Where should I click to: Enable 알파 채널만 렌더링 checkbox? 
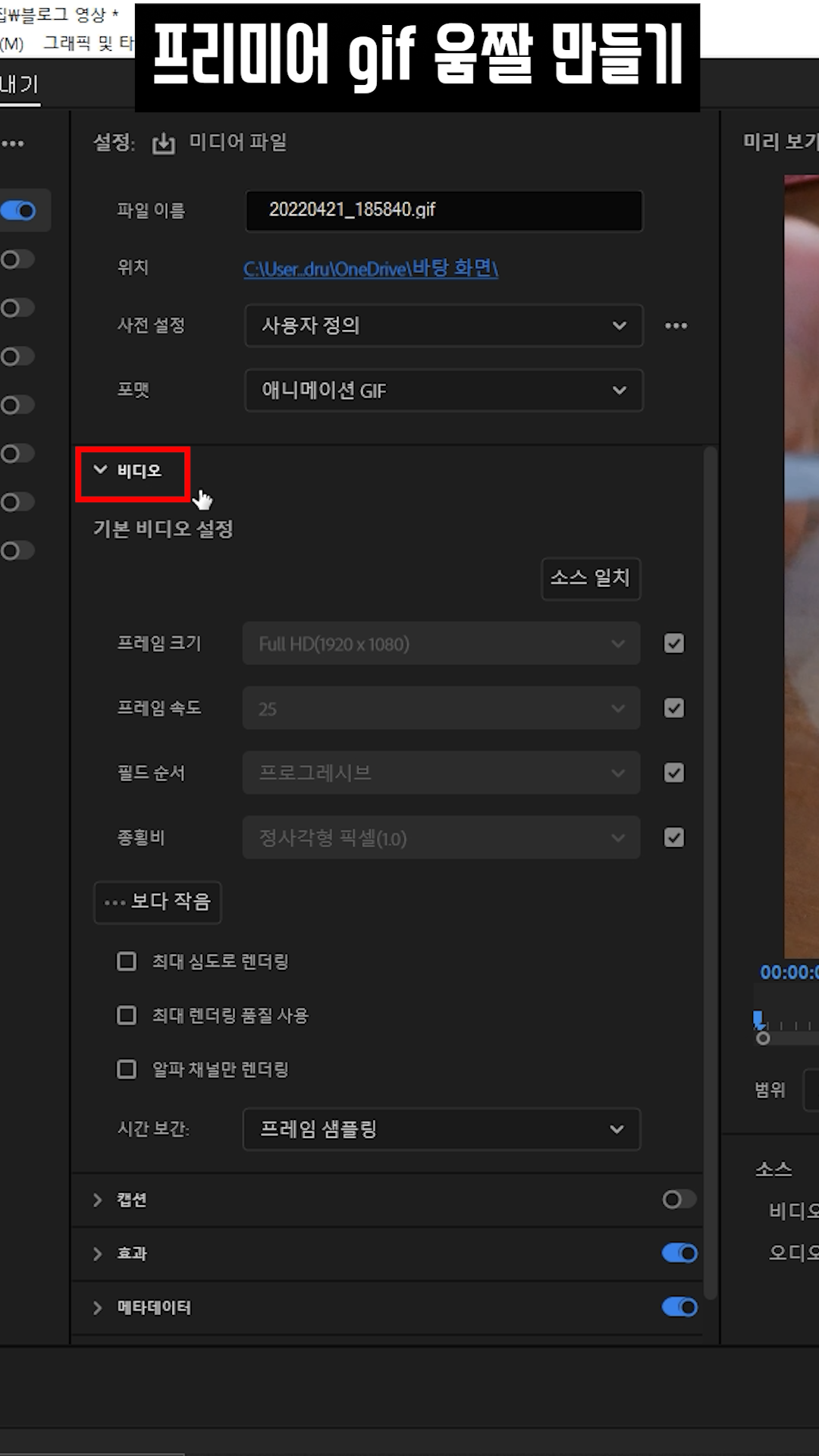click(x=127, y=1069)
